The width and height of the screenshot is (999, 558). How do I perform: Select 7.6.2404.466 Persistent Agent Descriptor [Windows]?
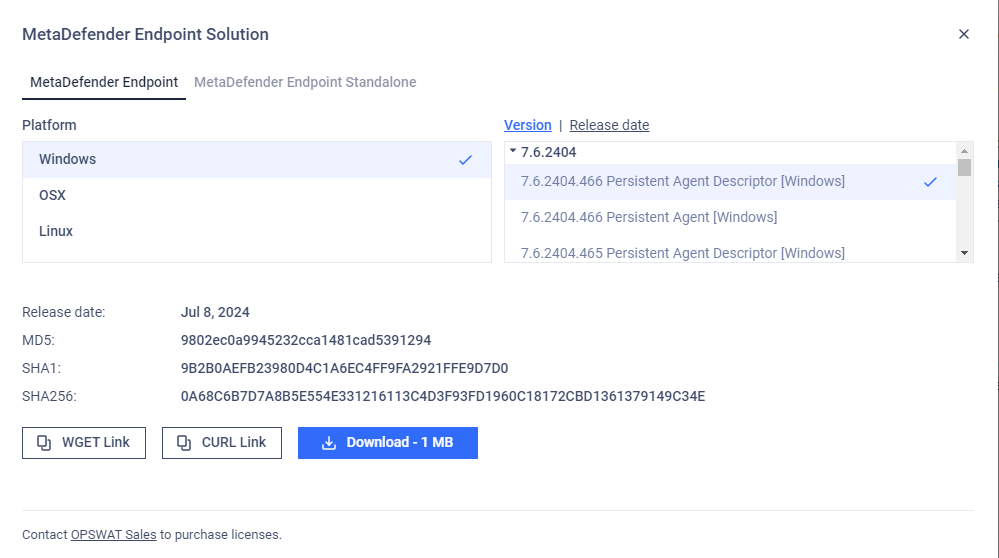click(730, 182)
